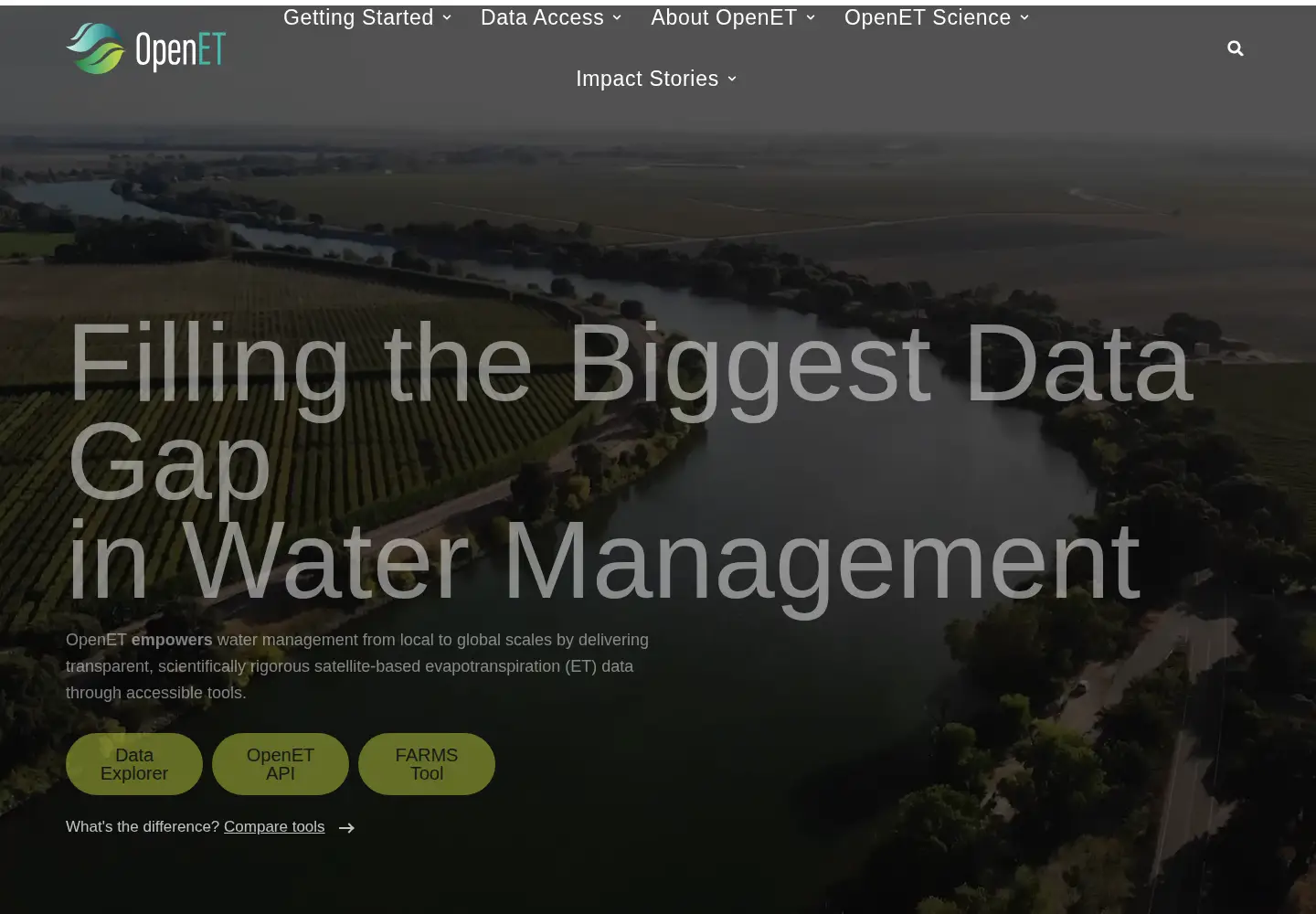Viewport: 1316px width, 914px height.
Task: Open the OpenET API button
Action: (x=281, y=764)
